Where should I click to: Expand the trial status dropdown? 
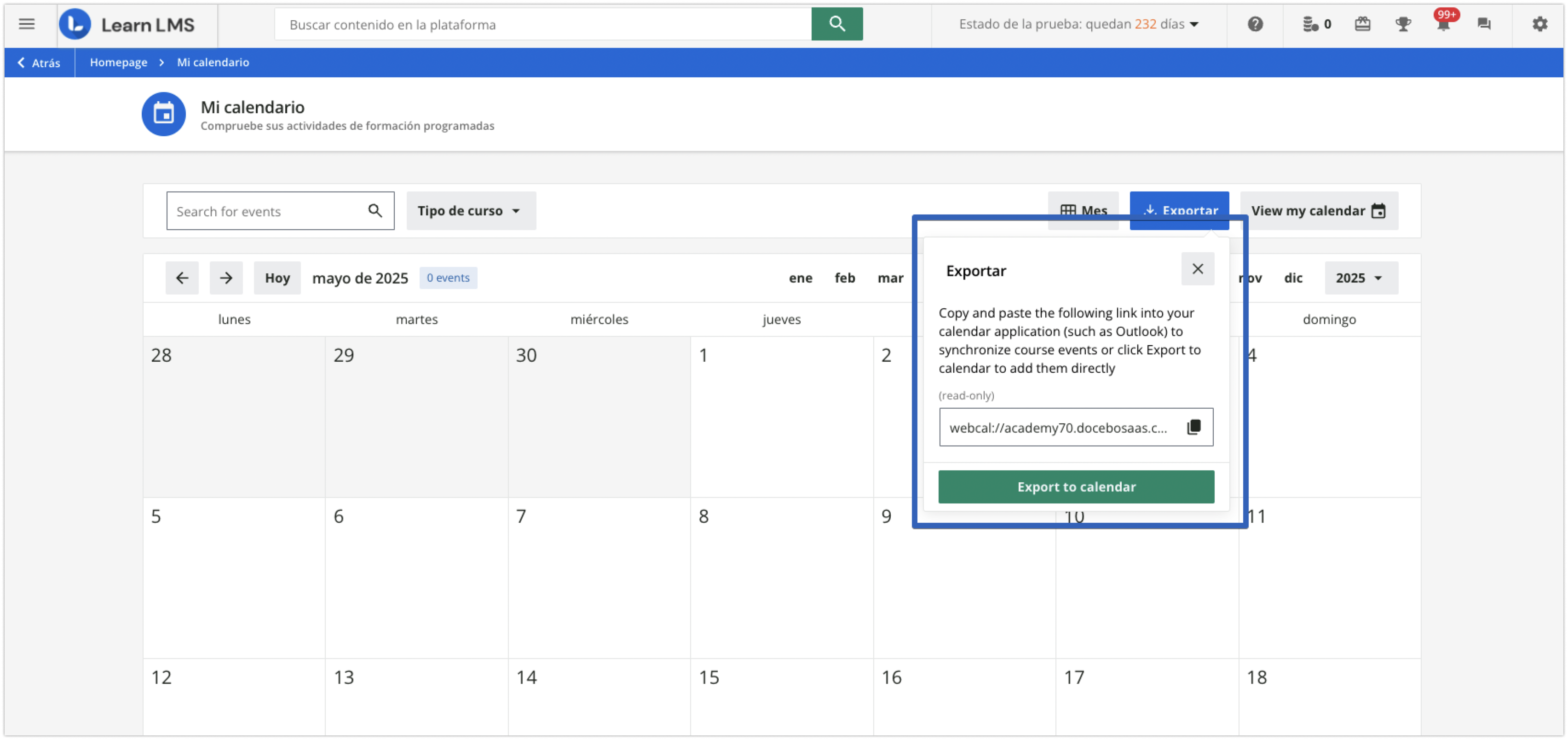(1078, 24)
